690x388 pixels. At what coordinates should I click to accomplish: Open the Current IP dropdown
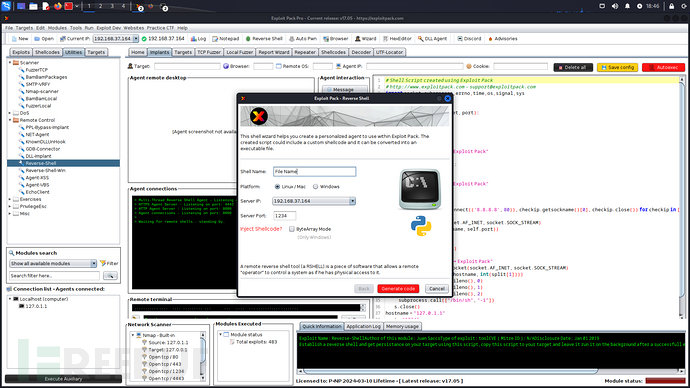[136, 39]
